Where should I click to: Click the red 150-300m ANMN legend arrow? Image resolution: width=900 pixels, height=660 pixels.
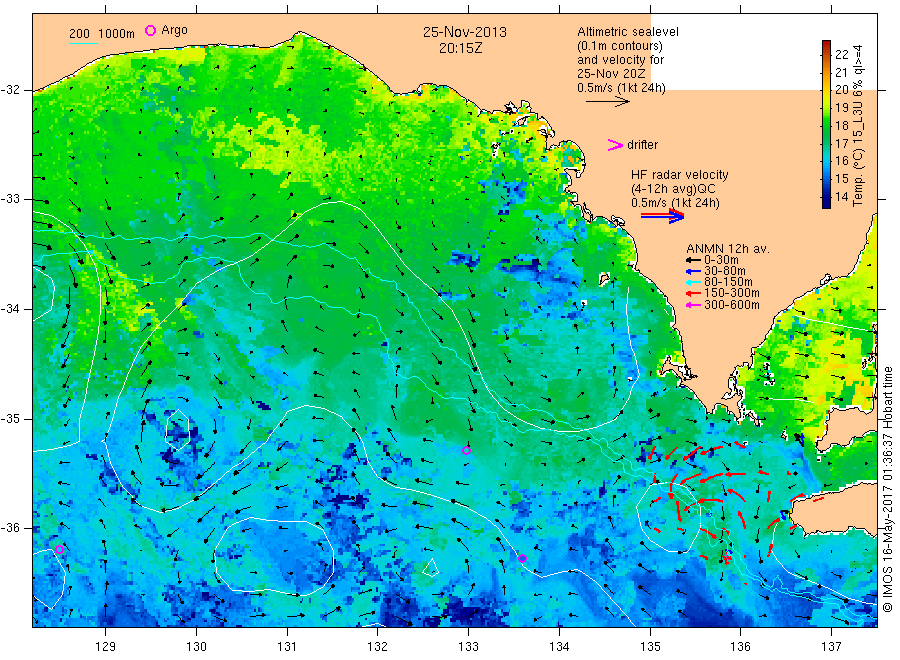pyautogui.click(x=693, y=293)
